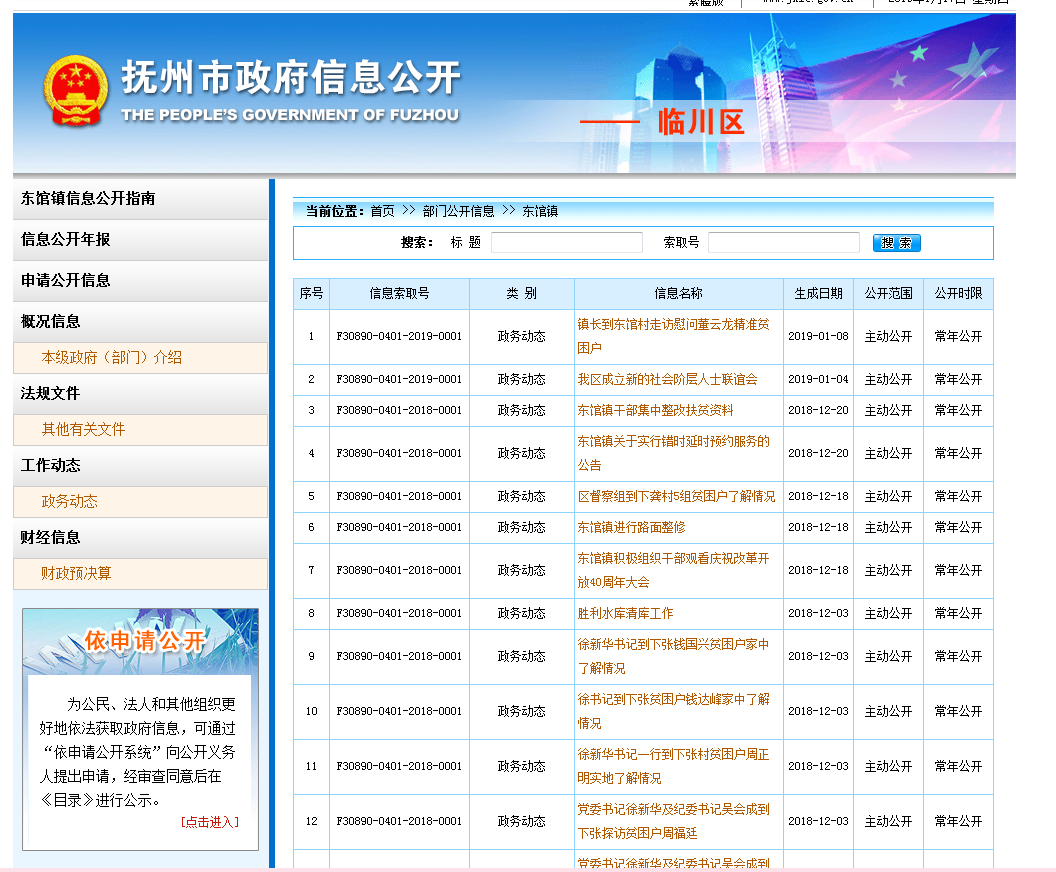
Task: Open article 东馆镇关于实行错时延时预约服务的公告
Action: [673, 453]
